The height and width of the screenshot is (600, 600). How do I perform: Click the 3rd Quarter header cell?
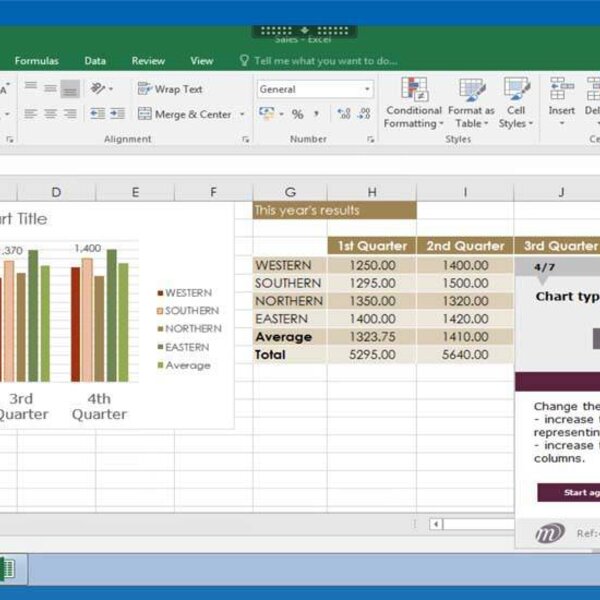pos(557,246)
